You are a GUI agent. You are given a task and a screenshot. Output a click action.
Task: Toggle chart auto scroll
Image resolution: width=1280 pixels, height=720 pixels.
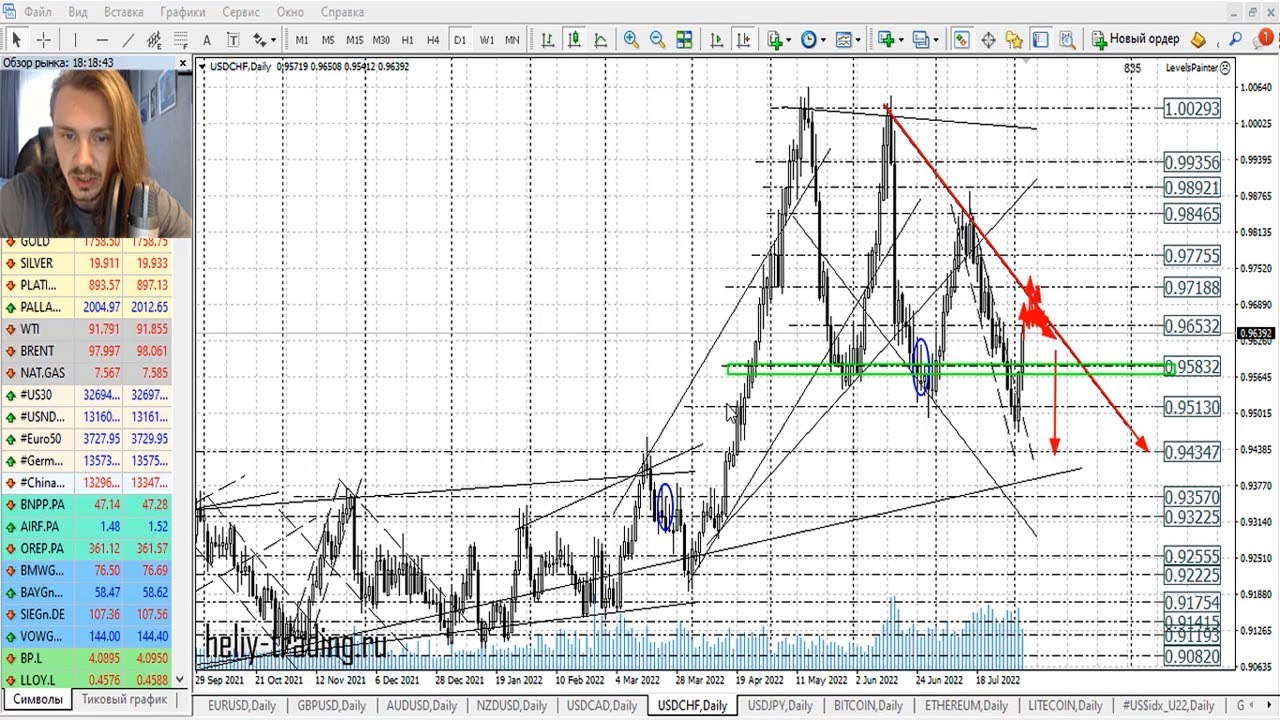[716, 40]
